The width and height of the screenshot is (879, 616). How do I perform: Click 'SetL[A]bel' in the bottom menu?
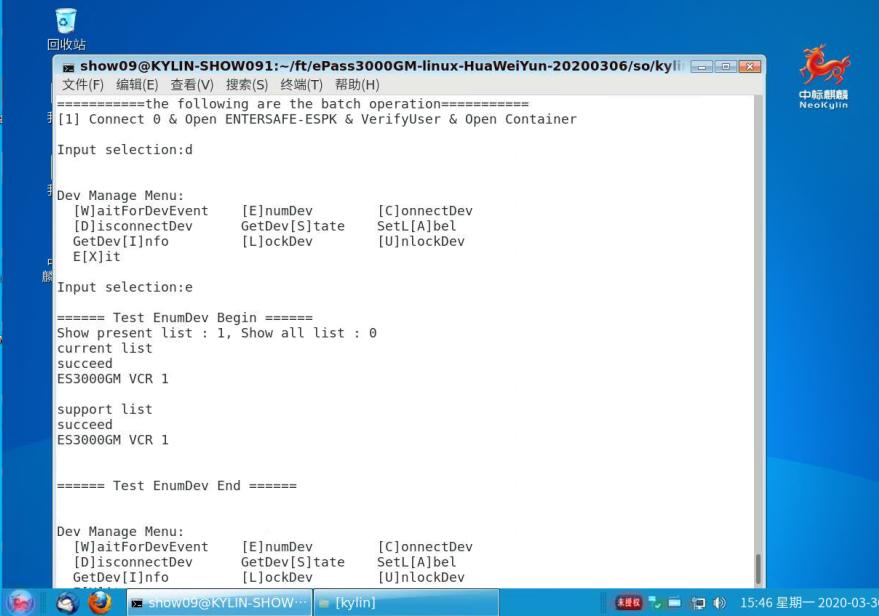tap(417, 562)
